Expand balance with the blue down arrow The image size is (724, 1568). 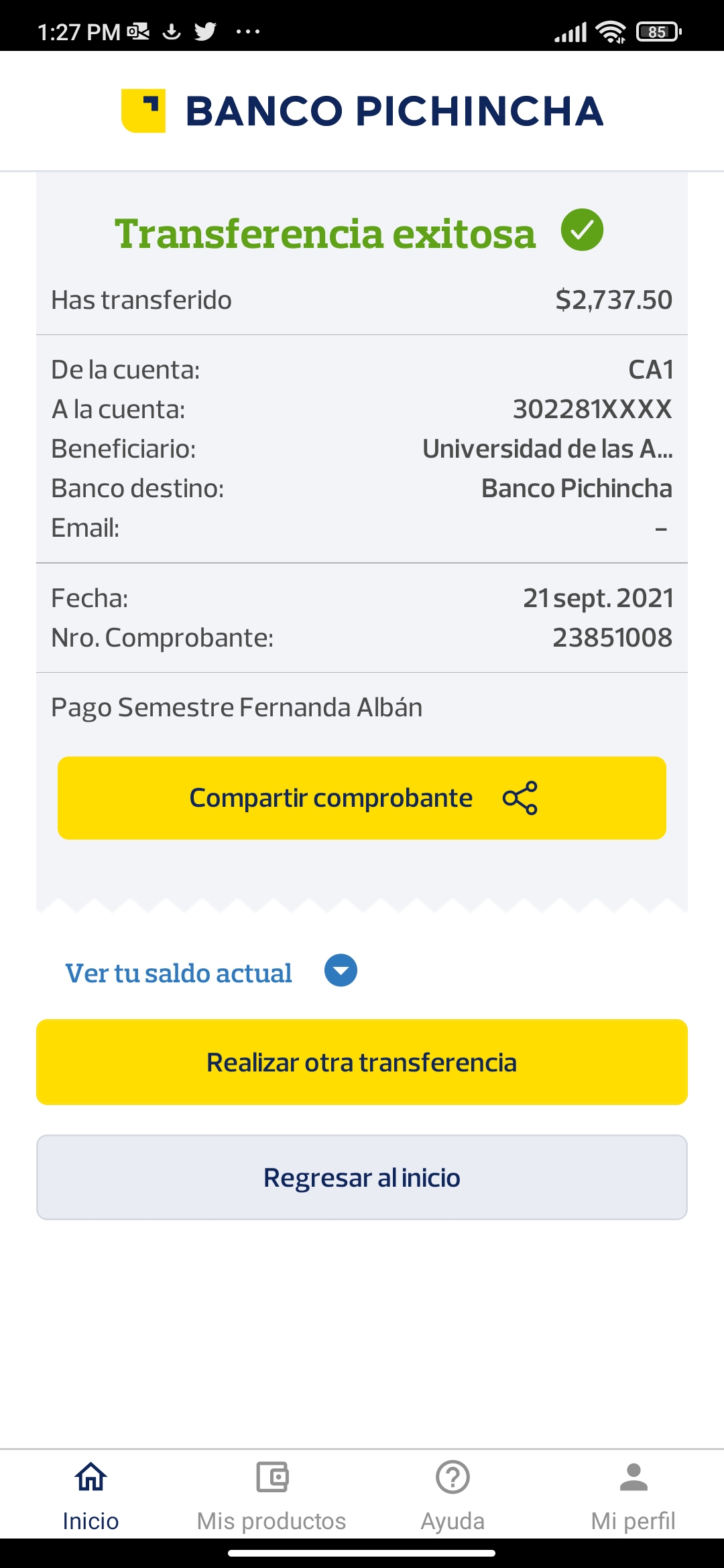(341, 971)
